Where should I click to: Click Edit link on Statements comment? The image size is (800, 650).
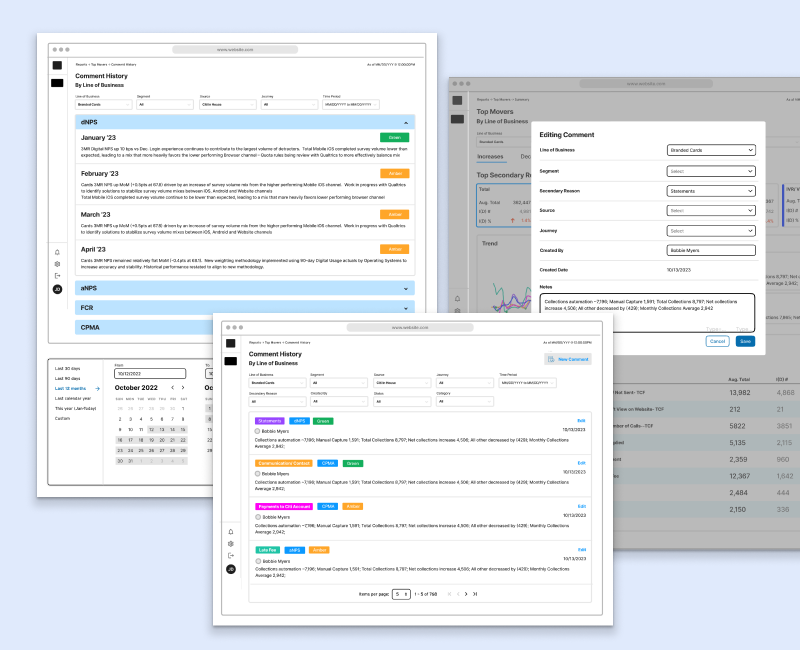coord(581,421)
